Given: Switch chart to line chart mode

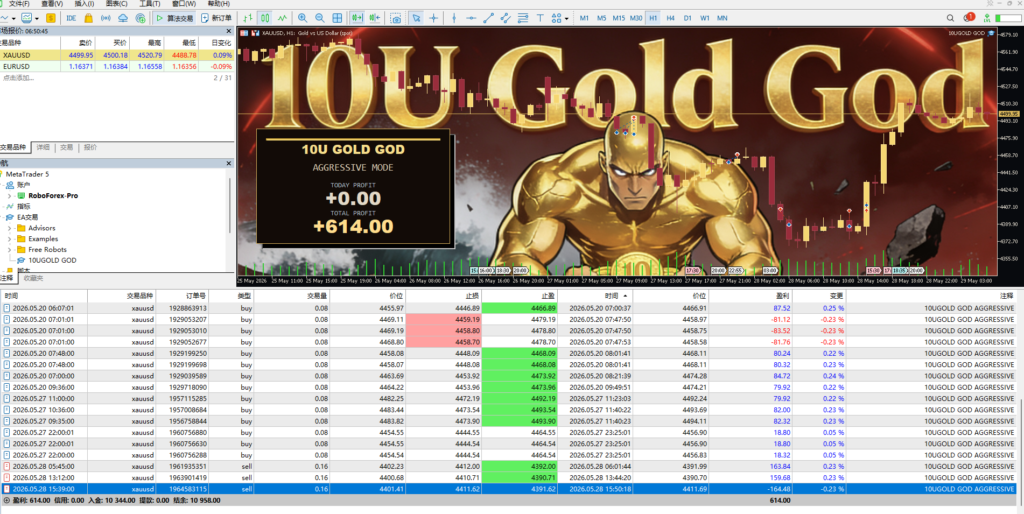Looking at the screenshot, I should [x=282, y=18].
